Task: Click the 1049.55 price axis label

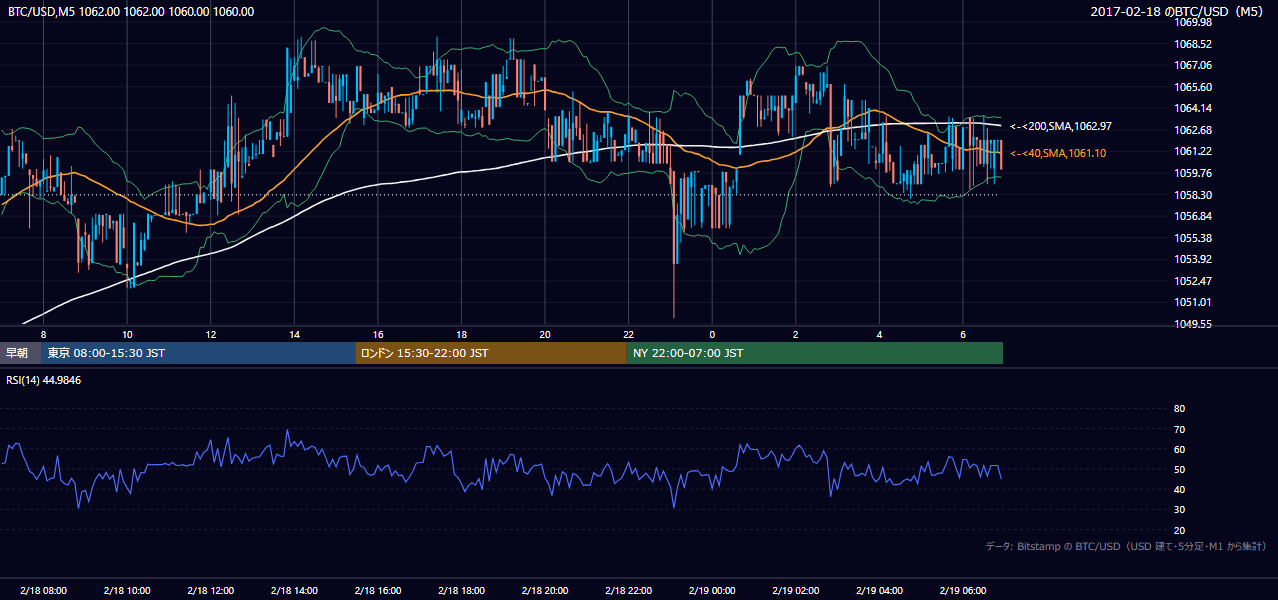Action: pyautogui.click(x=1194, y=324)
